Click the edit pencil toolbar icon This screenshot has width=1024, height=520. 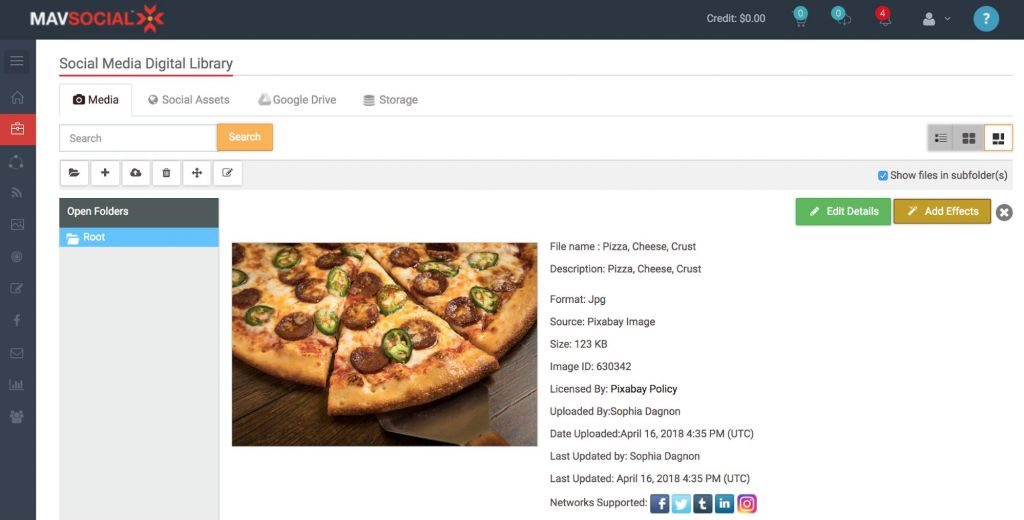click(227, 173)
